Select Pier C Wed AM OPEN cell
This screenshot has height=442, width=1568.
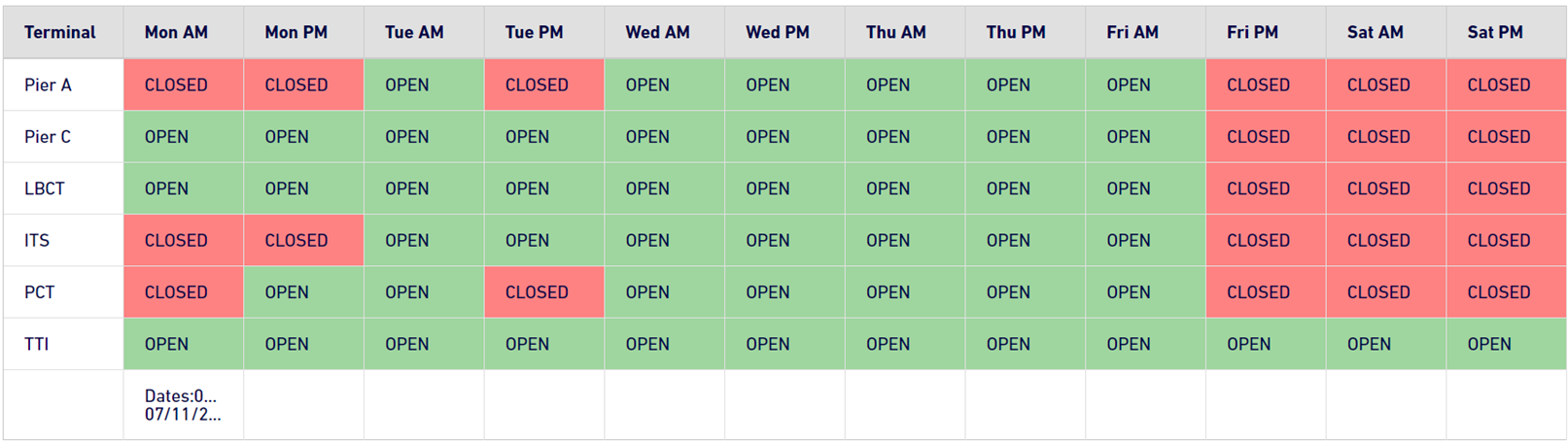tap(665, 137)
